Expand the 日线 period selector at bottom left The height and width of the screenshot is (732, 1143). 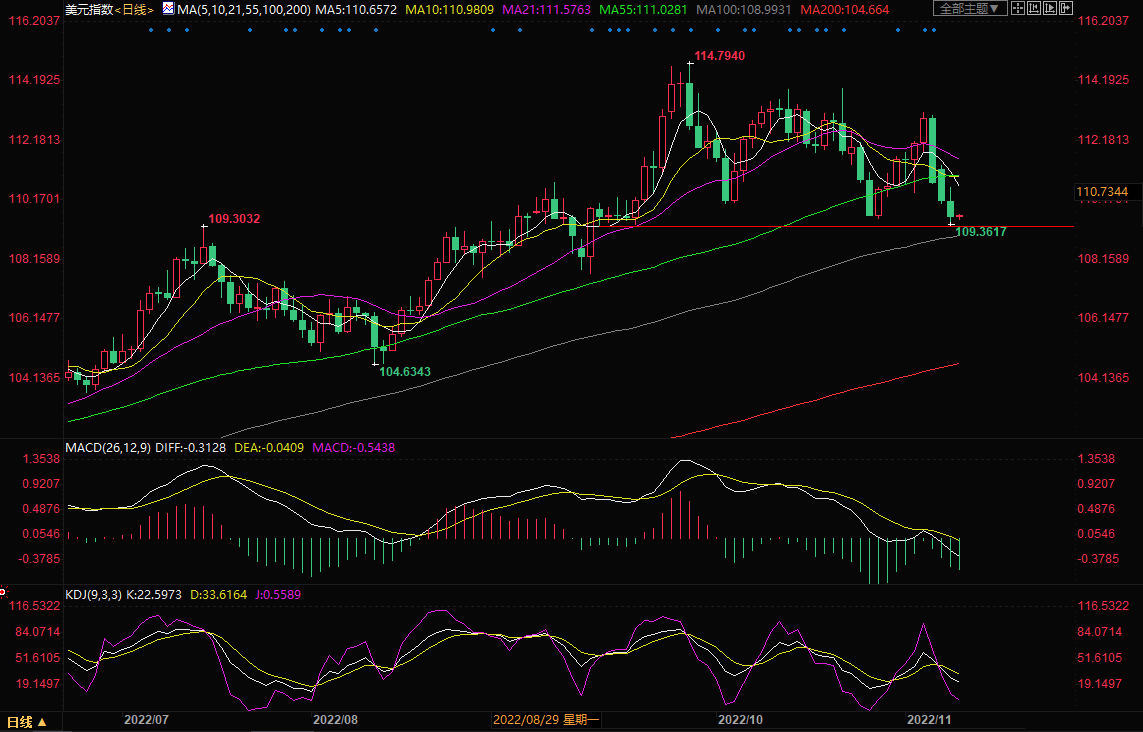coord(25,721)
